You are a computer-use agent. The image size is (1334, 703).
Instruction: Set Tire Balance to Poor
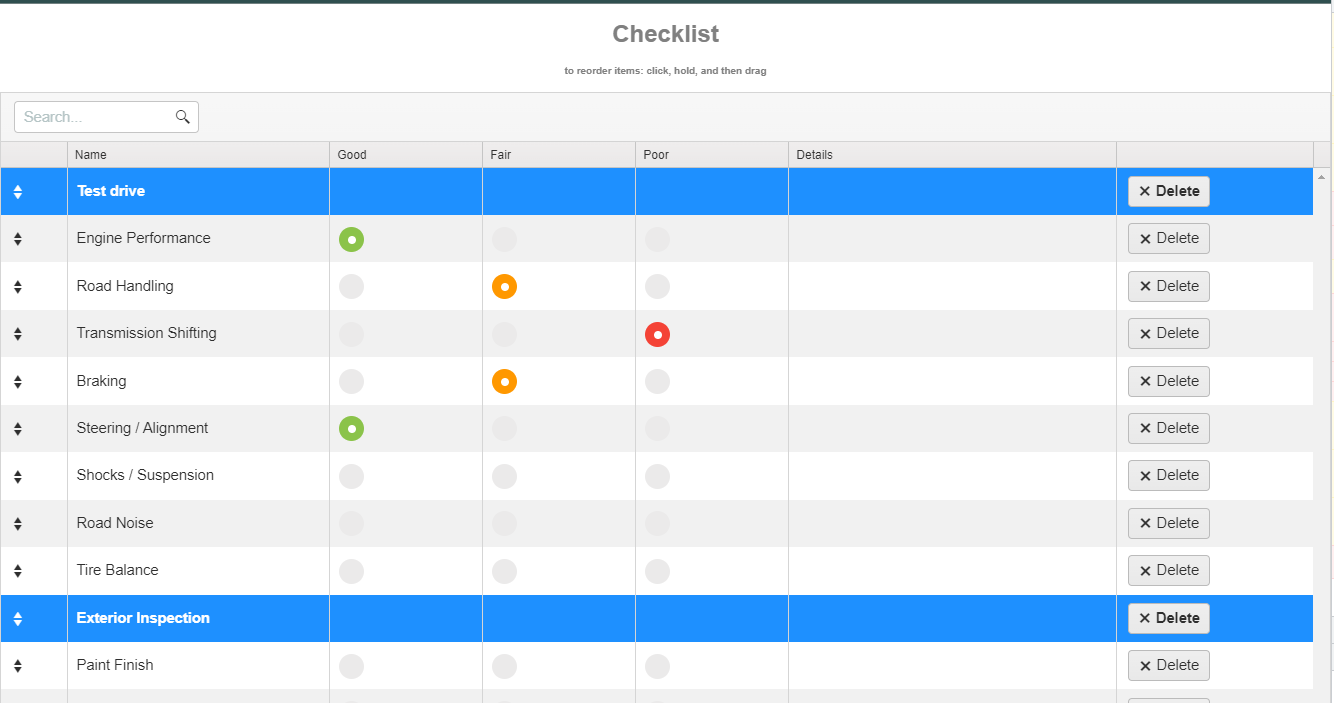[657, 571]
